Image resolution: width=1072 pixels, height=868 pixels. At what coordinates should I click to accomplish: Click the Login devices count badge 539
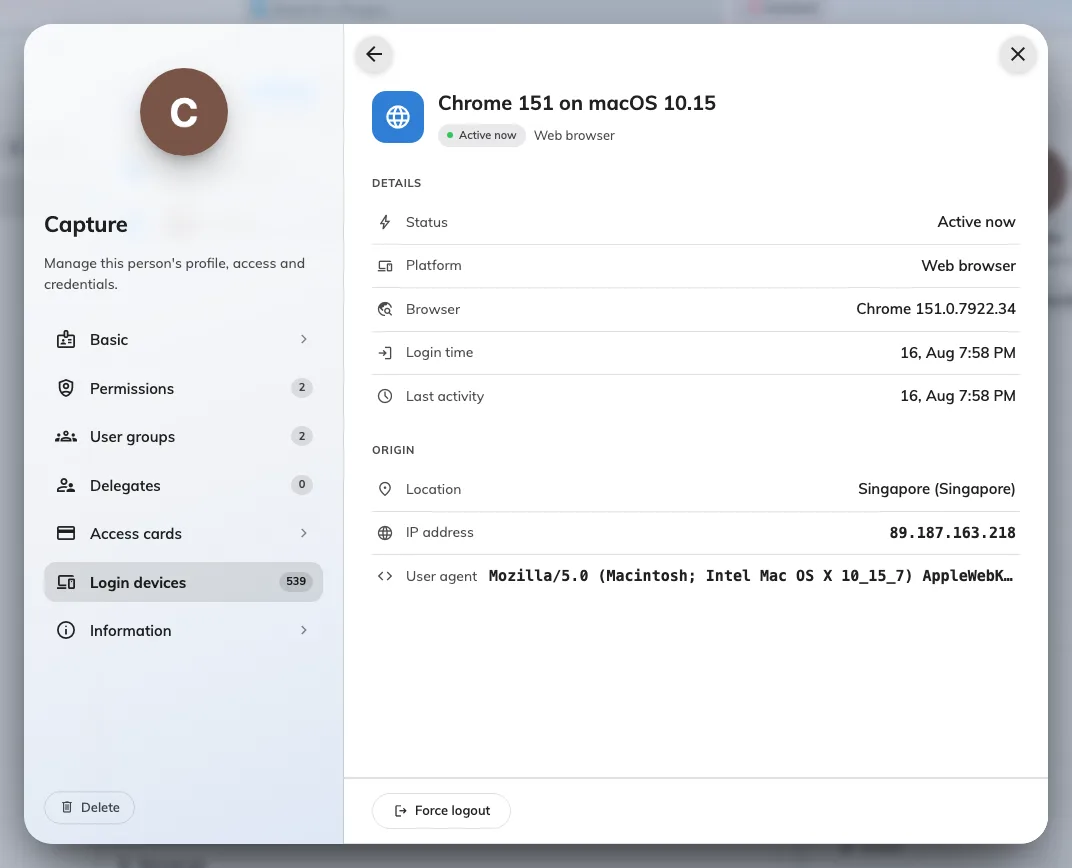296,582
